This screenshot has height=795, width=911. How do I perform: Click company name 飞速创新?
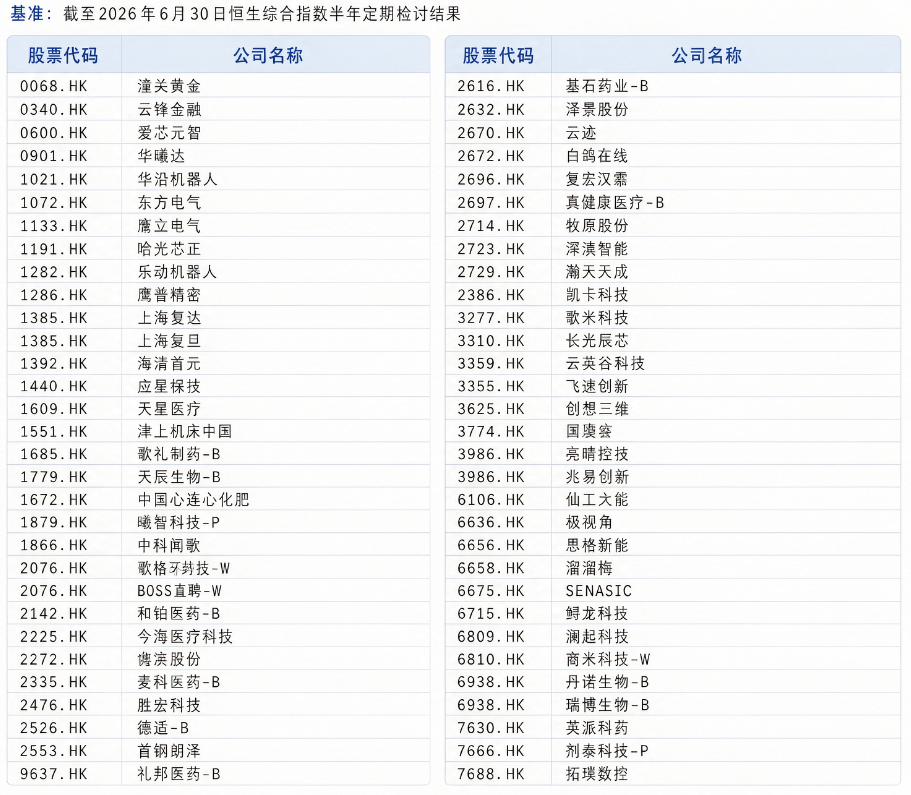coord(597,386)
